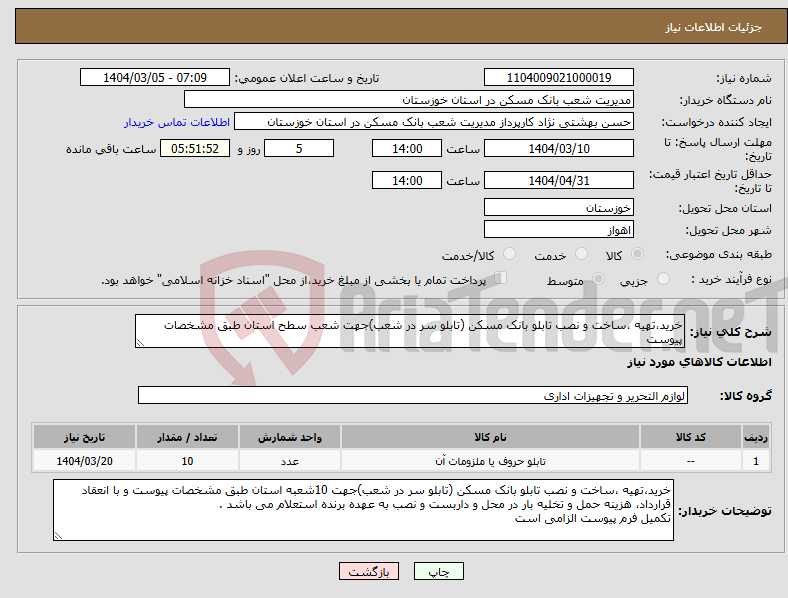Click the ردیف column header
The width and height of the screenshot is (788, 598).
pos(756,437)
